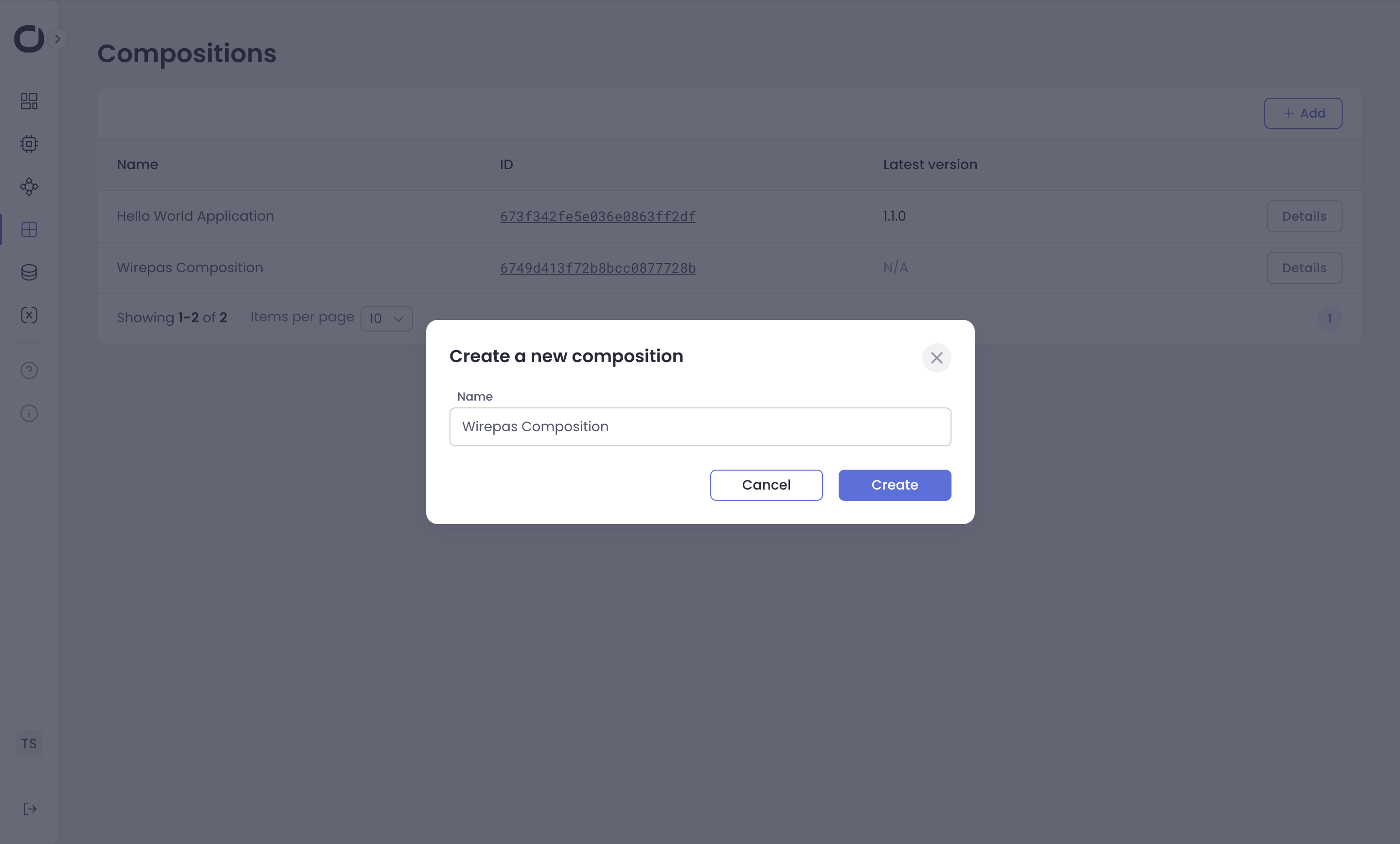Click Details for Wirepas Composition row

pyautogui.click(x=1304, y=267)
